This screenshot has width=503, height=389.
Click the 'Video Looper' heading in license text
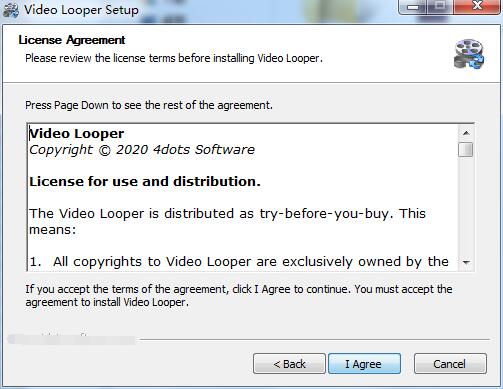click(77, 134)
